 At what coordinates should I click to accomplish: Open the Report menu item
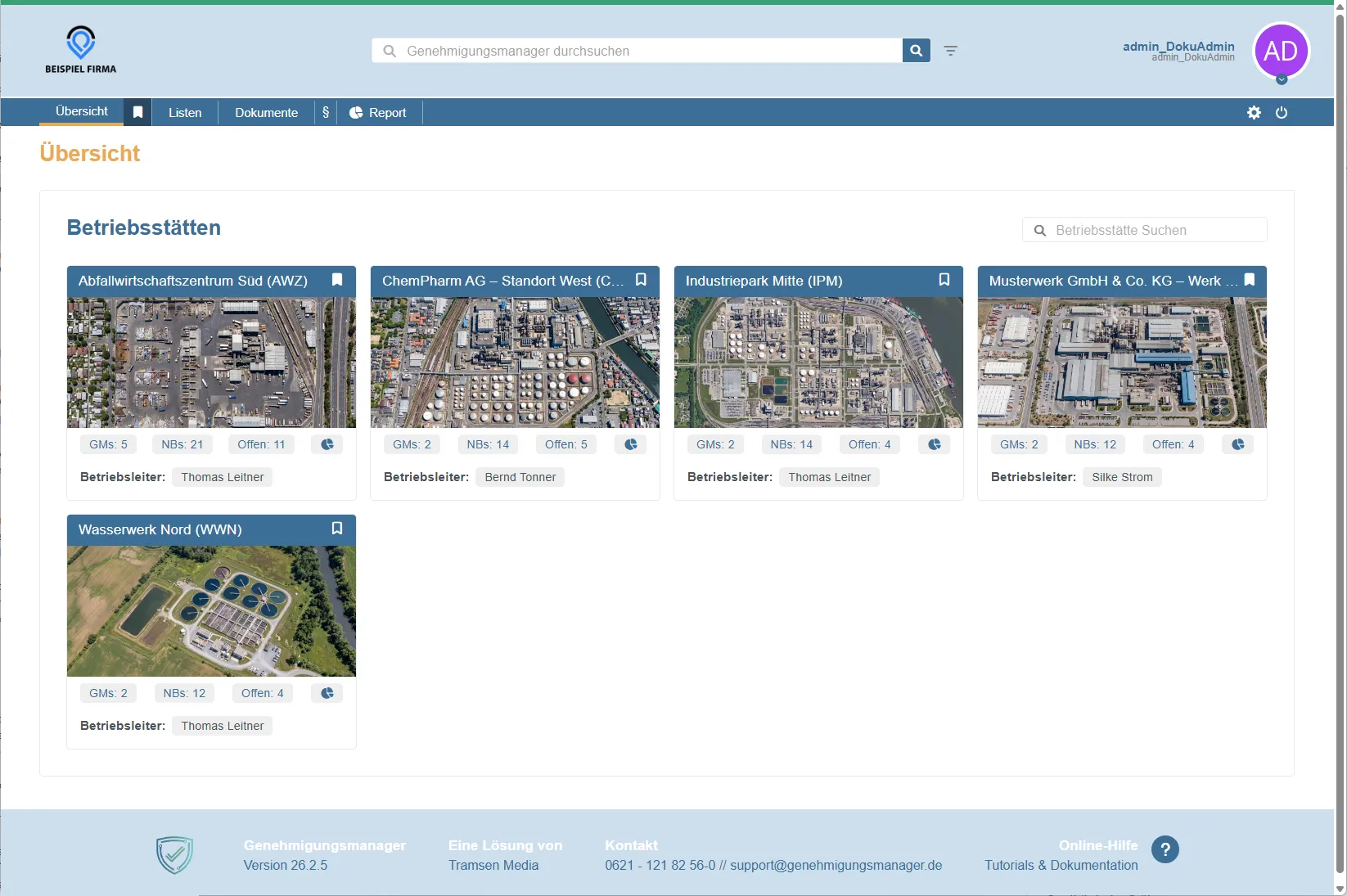pos(378,113)
